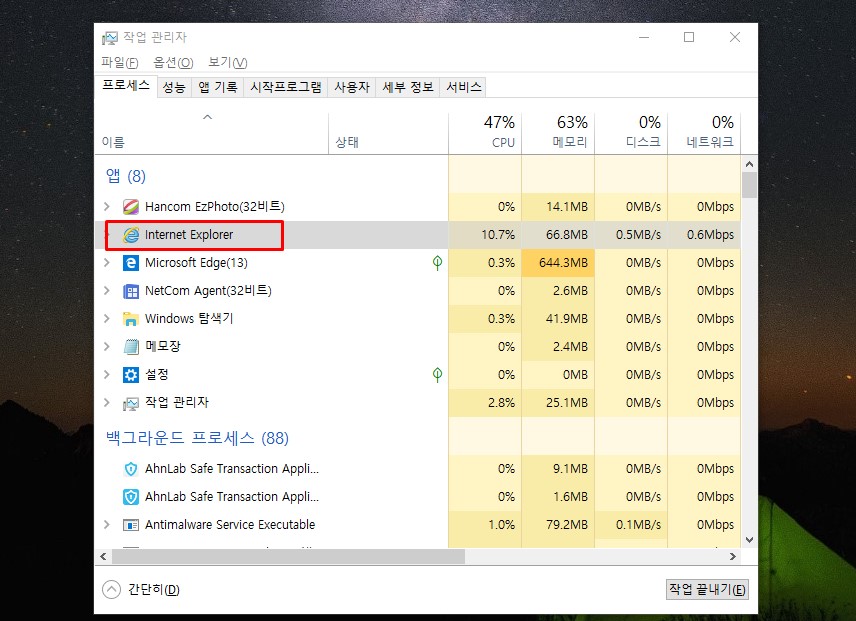This screenshot has width=856, height=621.
Task: Click the 25.1MB memory cell
Action: [558, 403]
